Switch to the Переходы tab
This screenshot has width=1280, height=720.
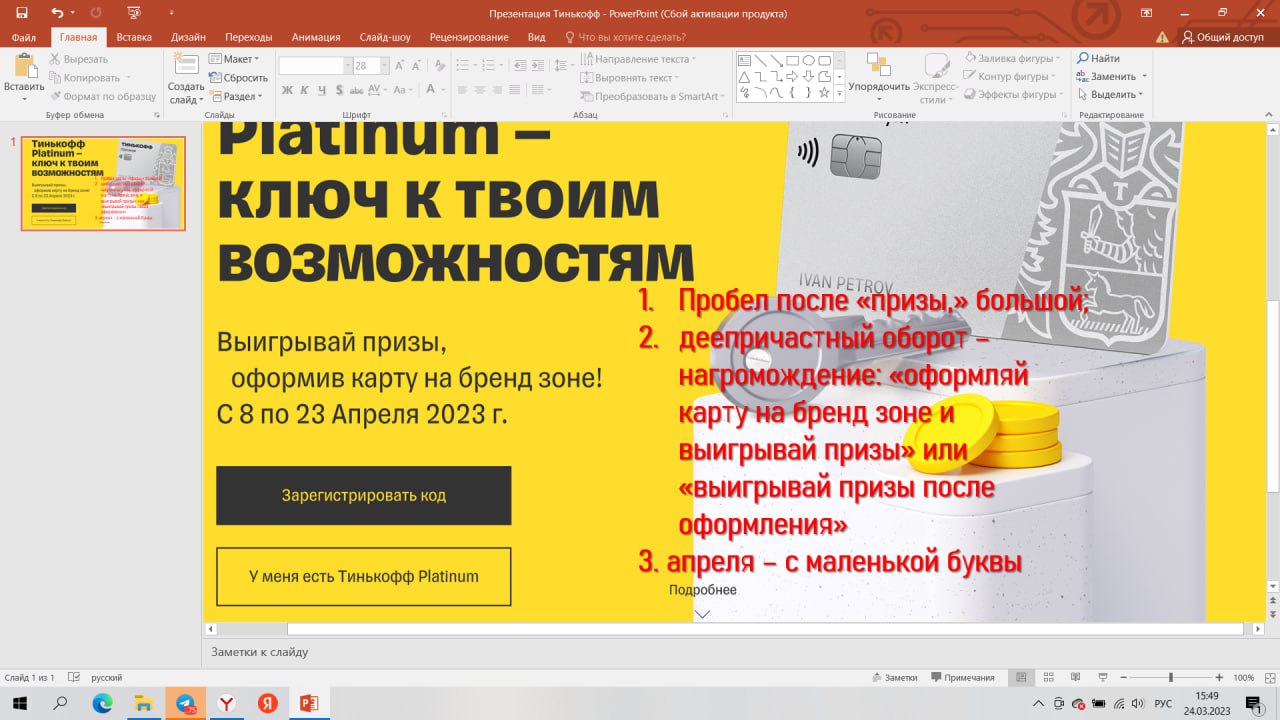pyautogui.click(x=249, y=37)
